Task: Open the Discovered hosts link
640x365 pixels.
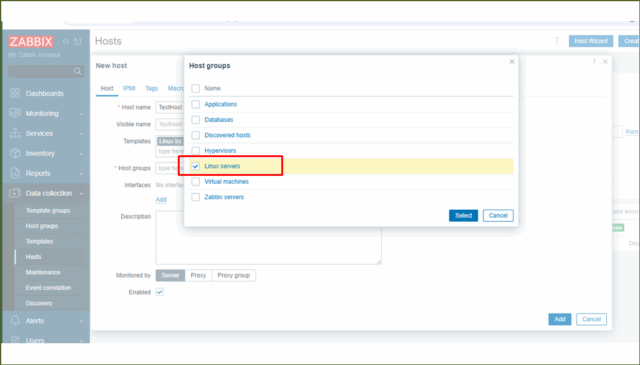Action: pyautogui.click(x=227, y=135)
